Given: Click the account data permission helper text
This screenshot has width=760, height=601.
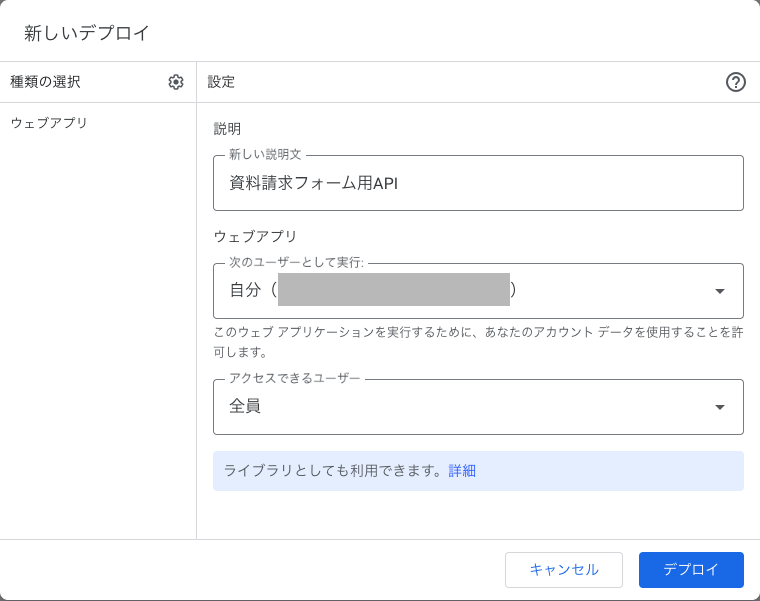Looking at the screenshot, I should [478, 342].
